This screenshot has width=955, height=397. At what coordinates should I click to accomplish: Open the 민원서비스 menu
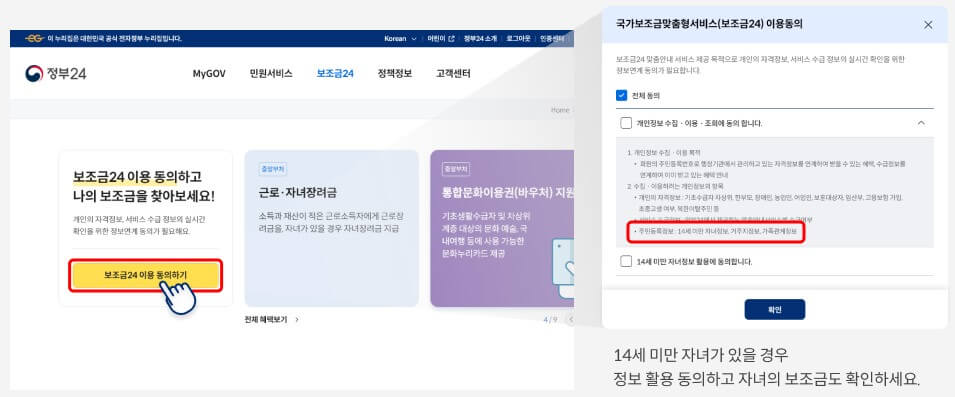point(271,74)
